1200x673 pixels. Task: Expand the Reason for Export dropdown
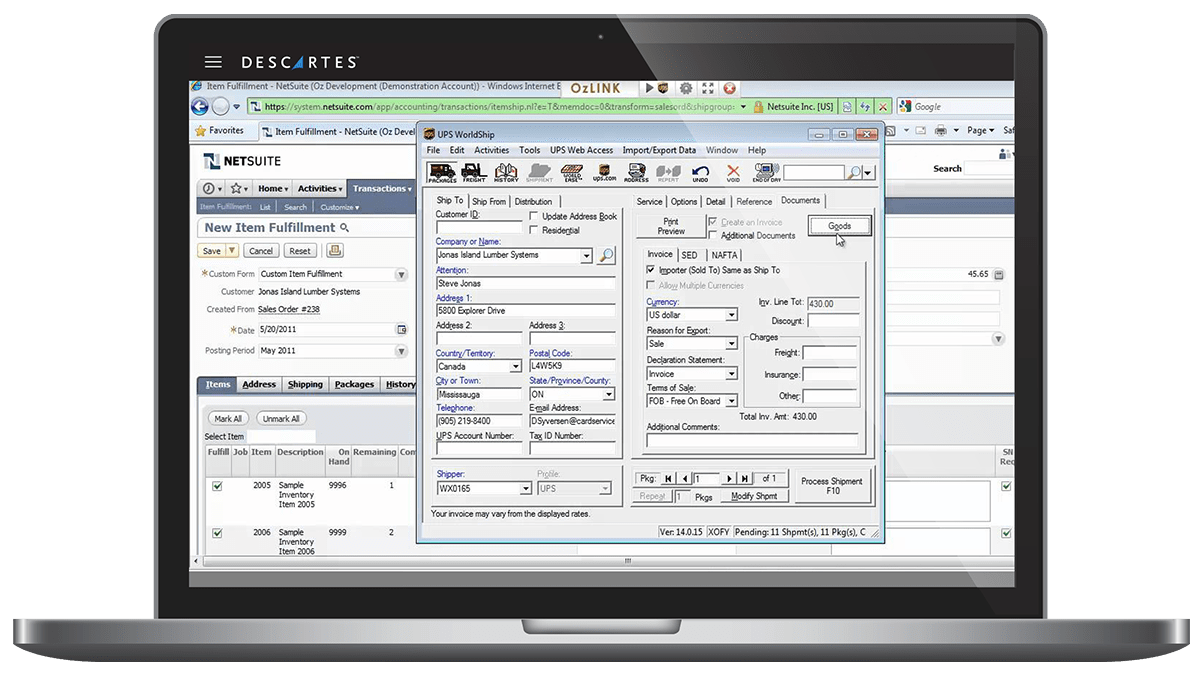coord(731,344)
